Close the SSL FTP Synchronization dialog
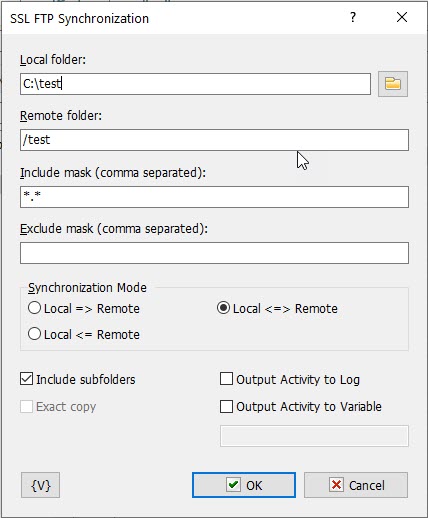The width and height of the screenshot is (428, 518). click(402, 17)
